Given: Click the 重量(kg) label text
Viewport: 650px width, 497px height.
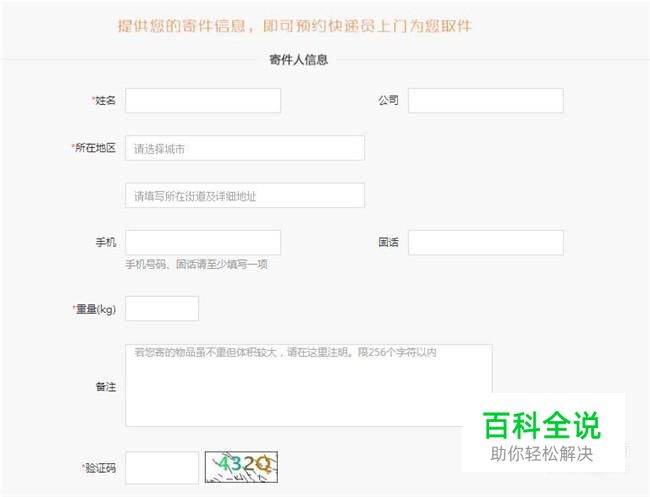Looking at the screenshot, I should pyautogui.click(x=94, y=309).
